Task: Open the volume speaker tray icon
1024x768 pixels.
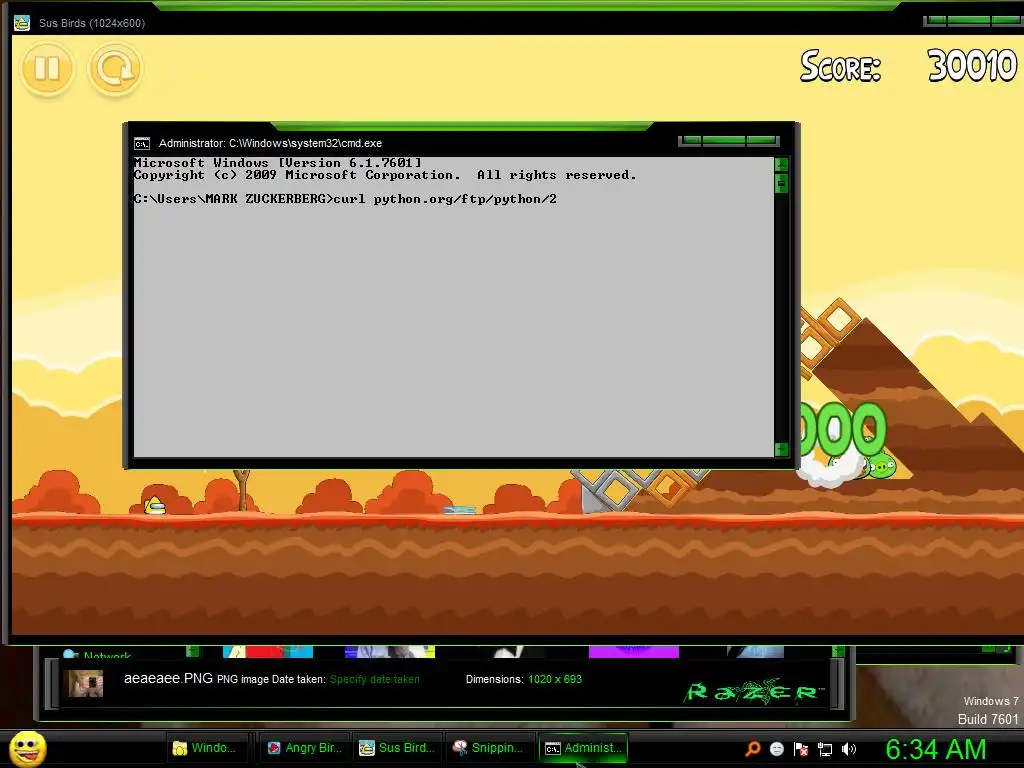Action: pos(848,749)
